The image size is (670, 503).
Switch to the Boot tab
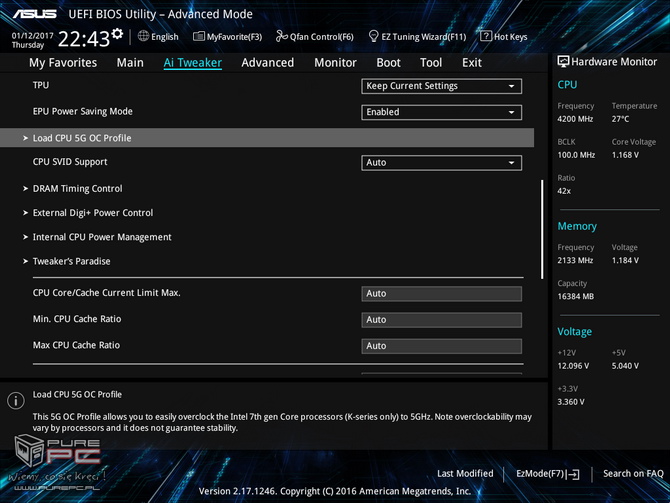388,63
